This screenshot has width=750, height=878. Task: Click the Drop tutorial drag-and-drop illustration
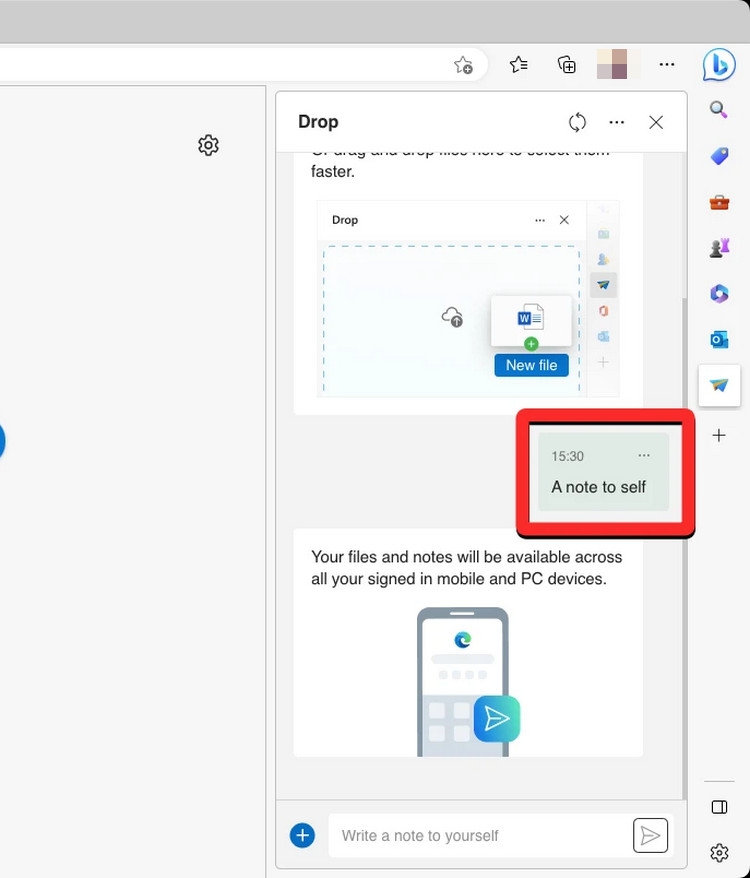tap(468, 298)
